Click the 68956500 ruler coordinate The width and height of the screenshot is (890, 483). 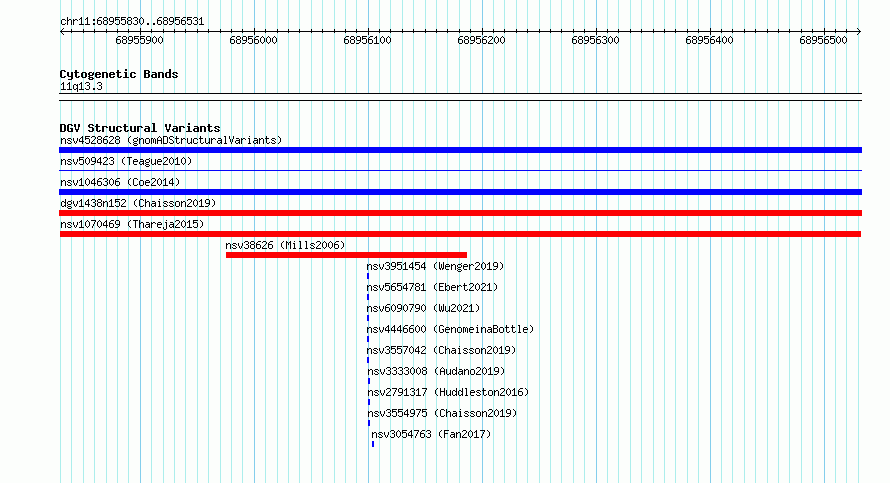click(823, 40)
